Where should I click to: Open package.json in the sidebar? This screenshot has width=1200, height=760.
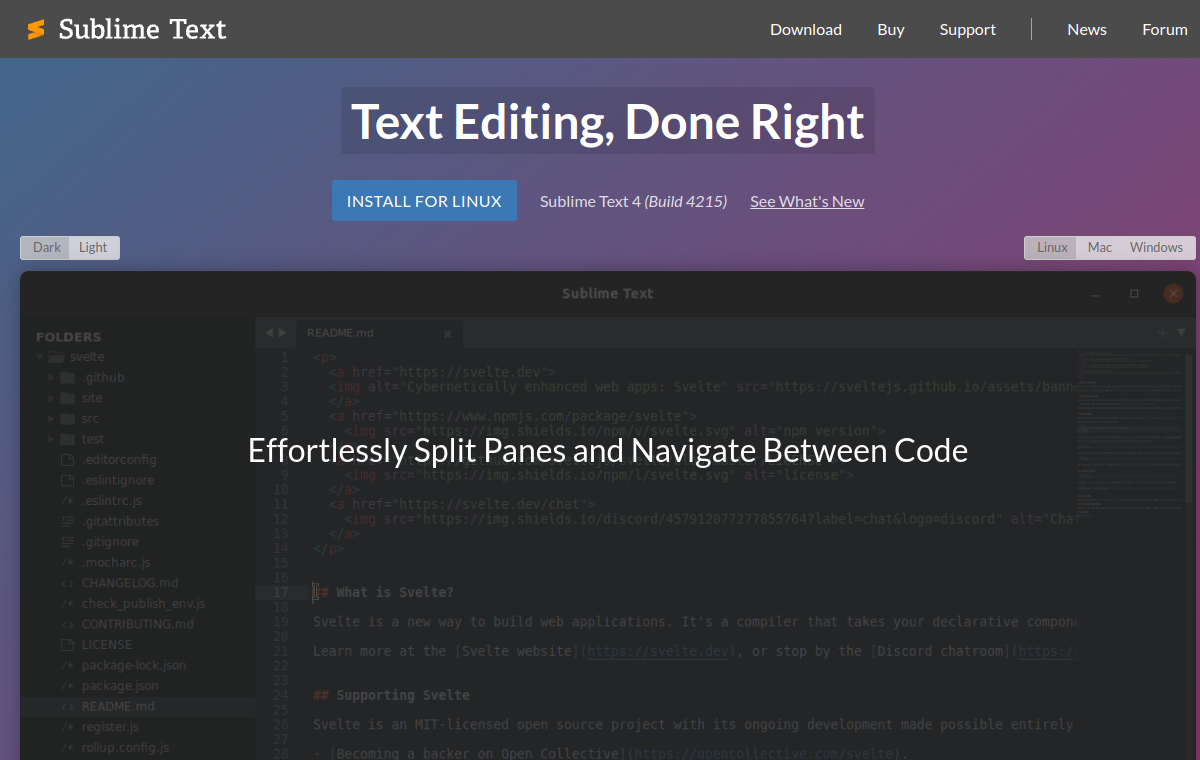click(120, 686)
